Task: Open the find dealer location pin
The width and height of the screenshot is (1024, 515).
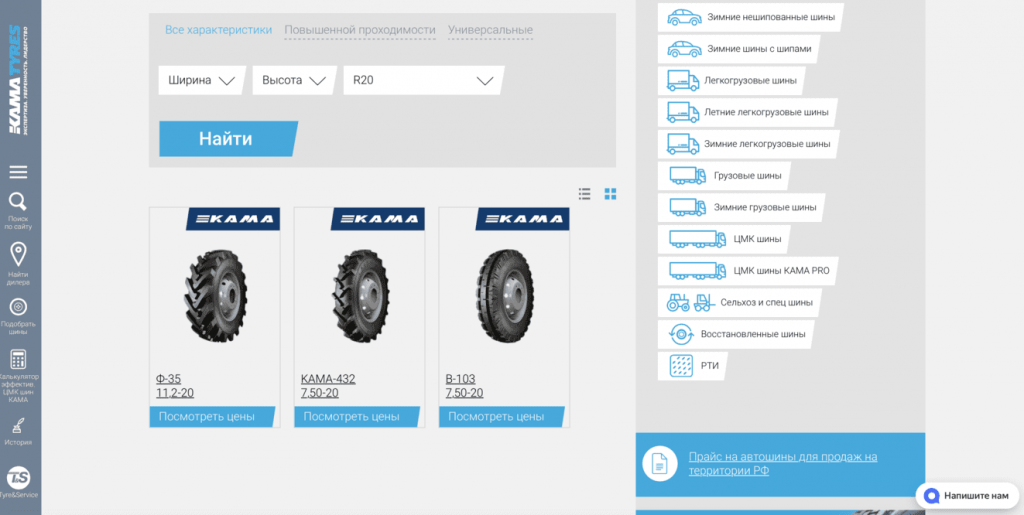Action: coord(18,254)
